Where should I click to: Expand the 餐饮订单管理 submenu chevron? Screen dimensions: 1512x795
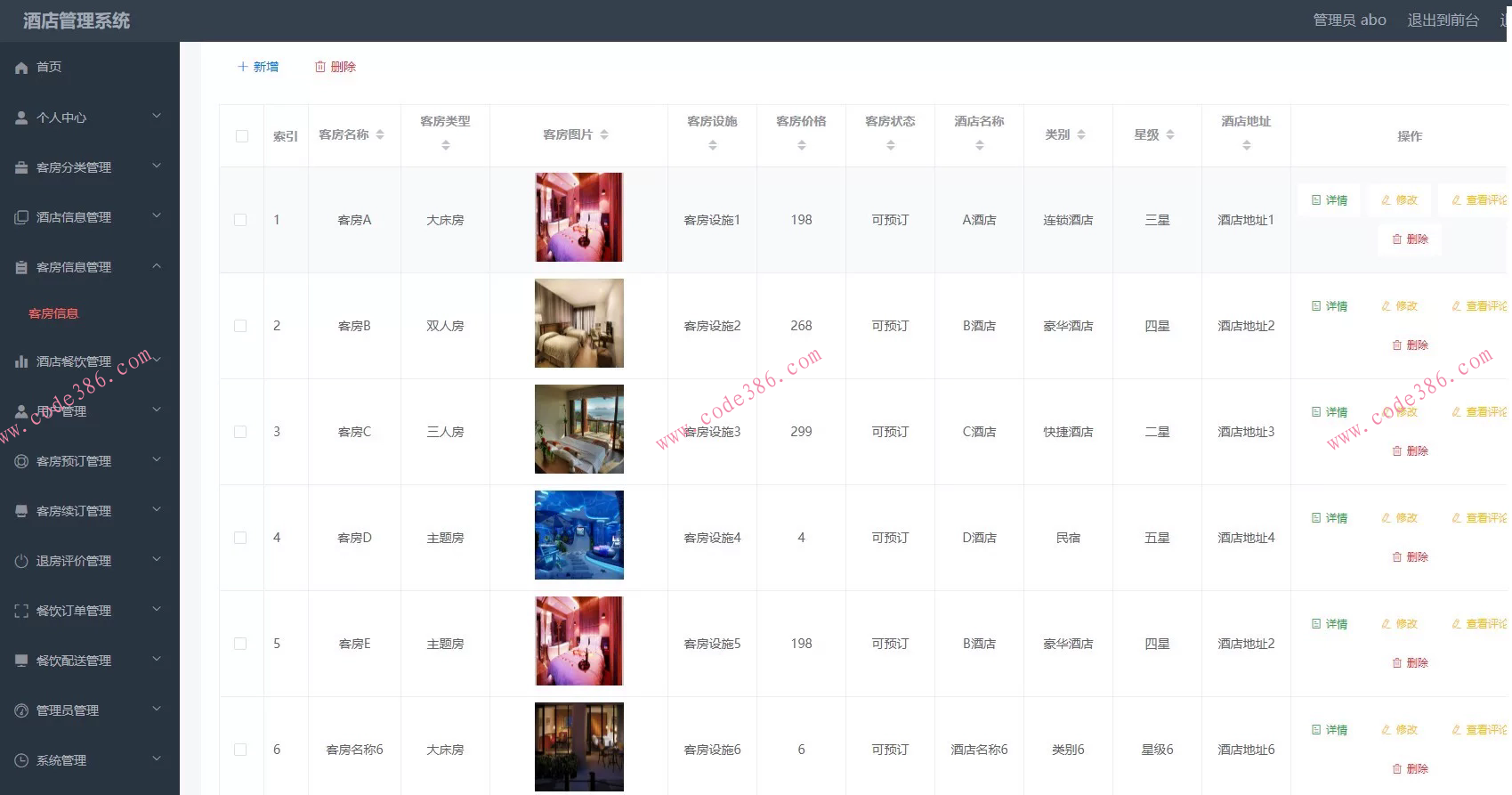tap(157, 609)
